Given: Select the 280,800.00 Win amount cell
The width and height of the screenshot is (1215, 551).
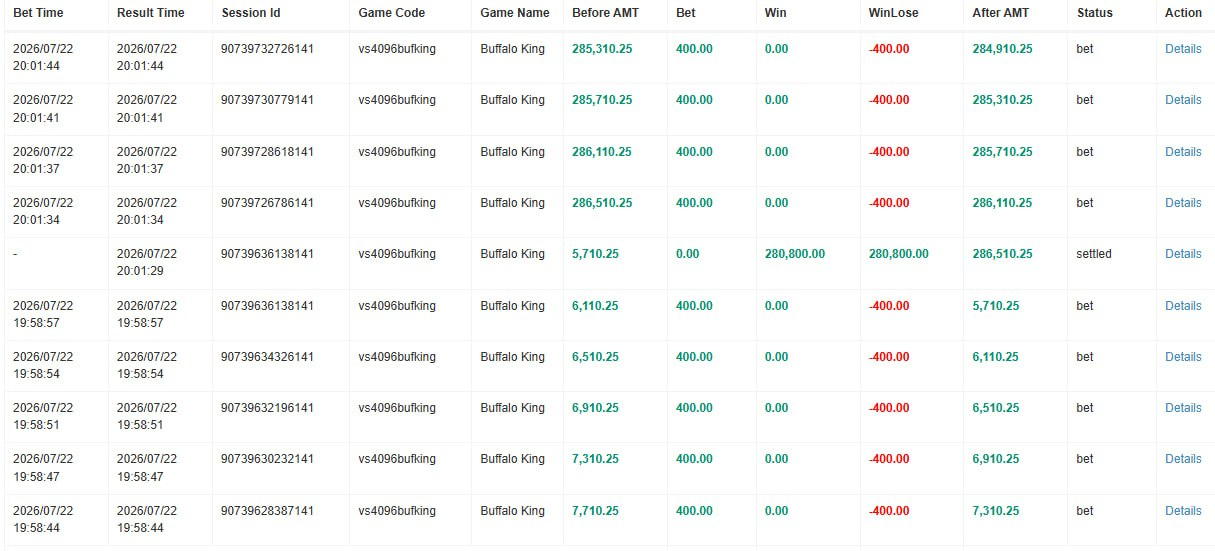Looking at the screenshot, I should pyautogui.click(x=795, y=254).
